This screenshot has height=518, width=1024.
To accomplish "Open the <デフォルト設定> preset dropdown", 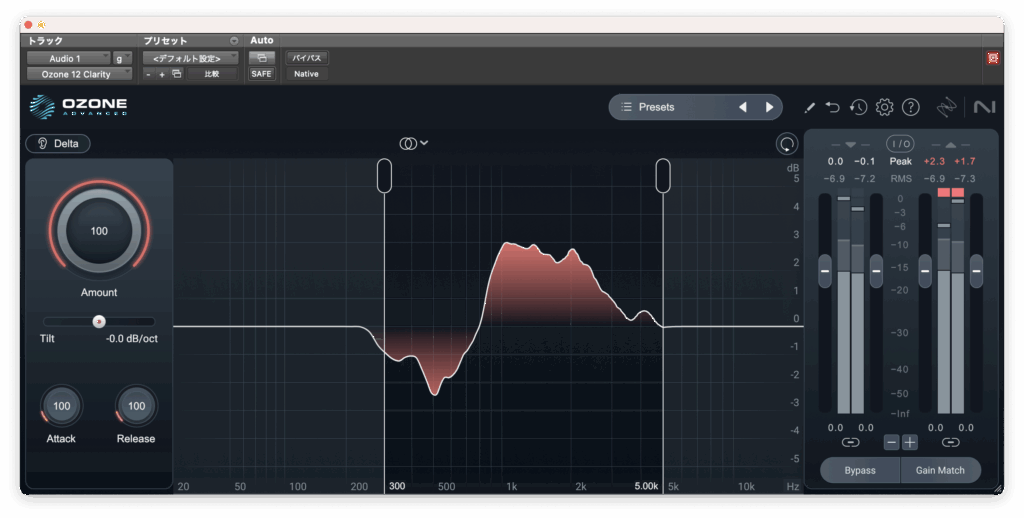I will click(x=188, y=58).
